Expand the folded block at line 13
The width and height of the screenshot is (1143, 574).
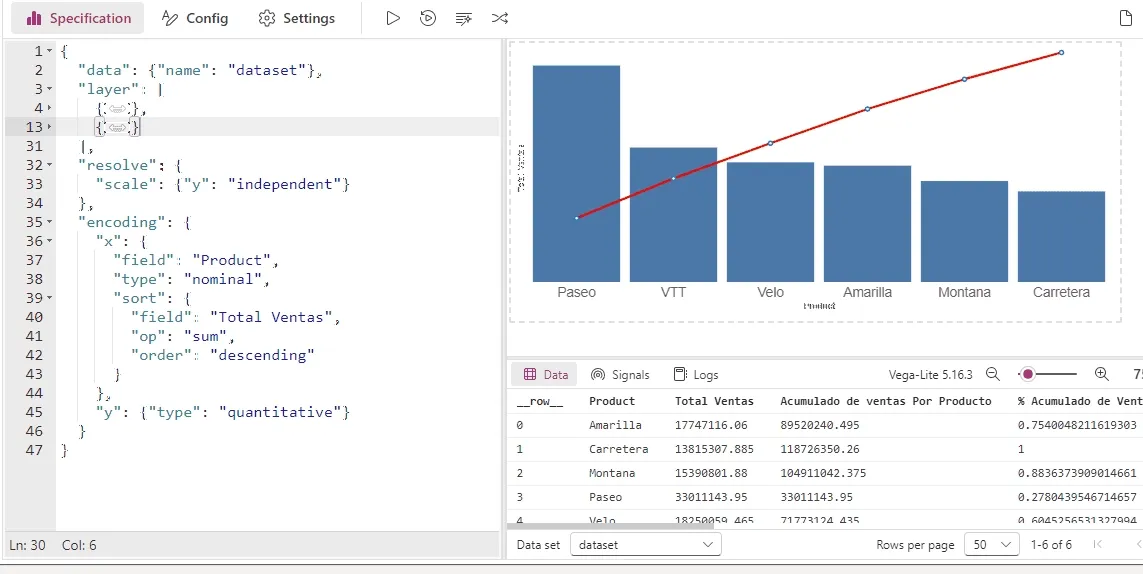click(x=49, y=127)
